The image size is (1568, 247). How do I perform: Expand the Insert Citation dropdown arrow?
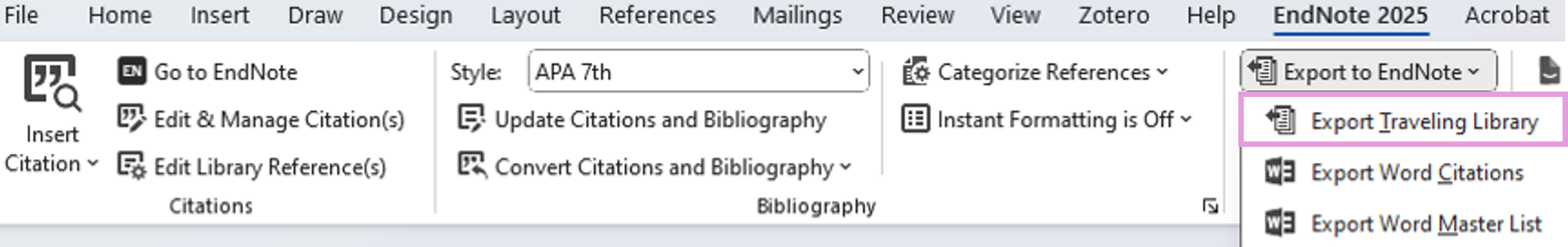(92, 163)
